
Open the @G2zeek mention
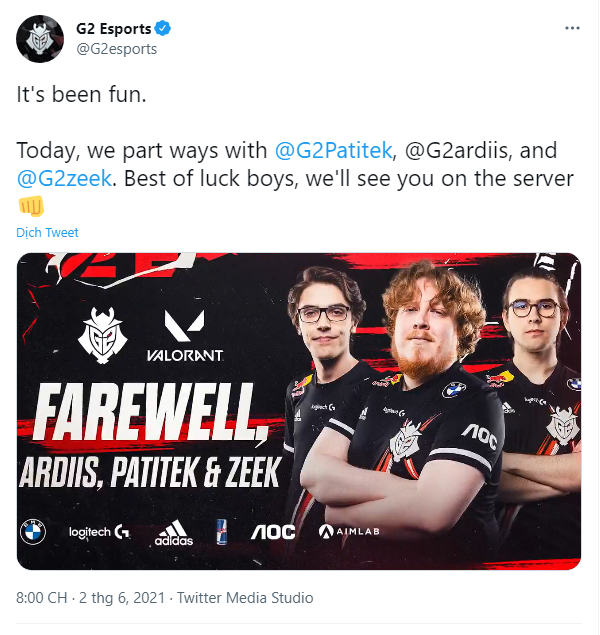(x=64, y=179)
